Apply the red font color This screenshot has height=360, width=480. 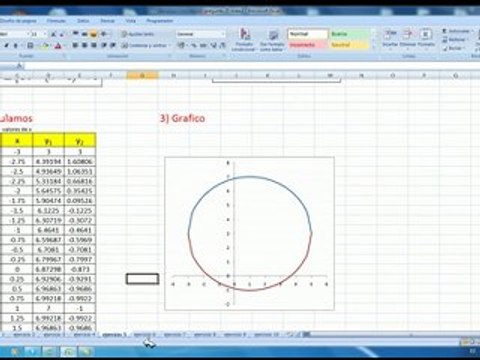point(58,46)
